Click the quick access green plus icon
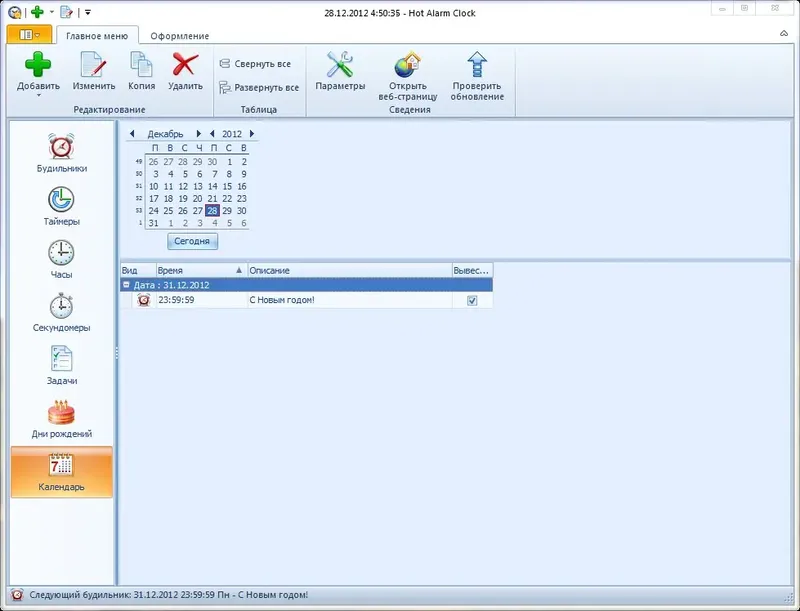800x611 pixels. point(37,12)
